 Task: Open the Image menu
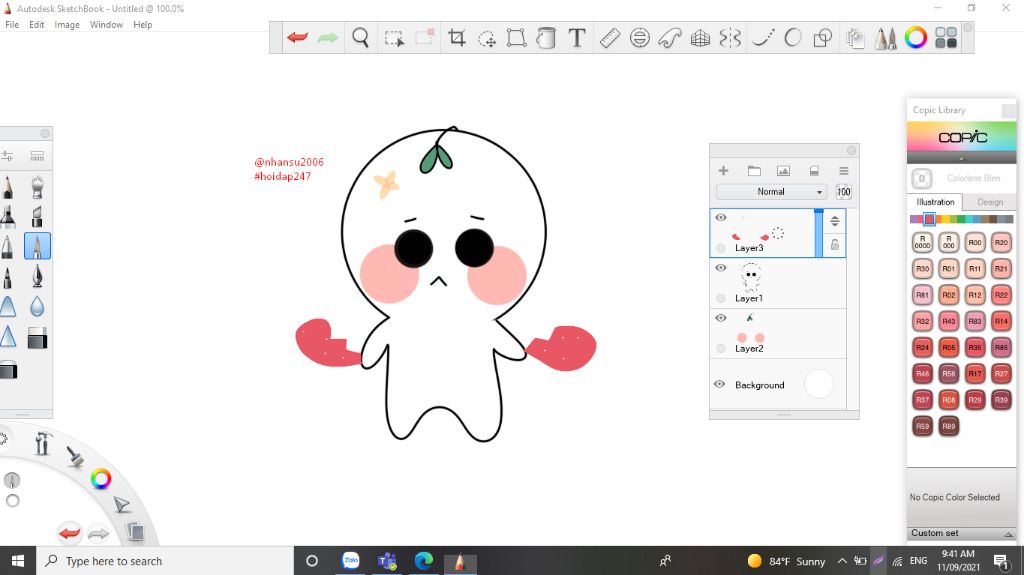pyautogui.click(x=67, y=25)
